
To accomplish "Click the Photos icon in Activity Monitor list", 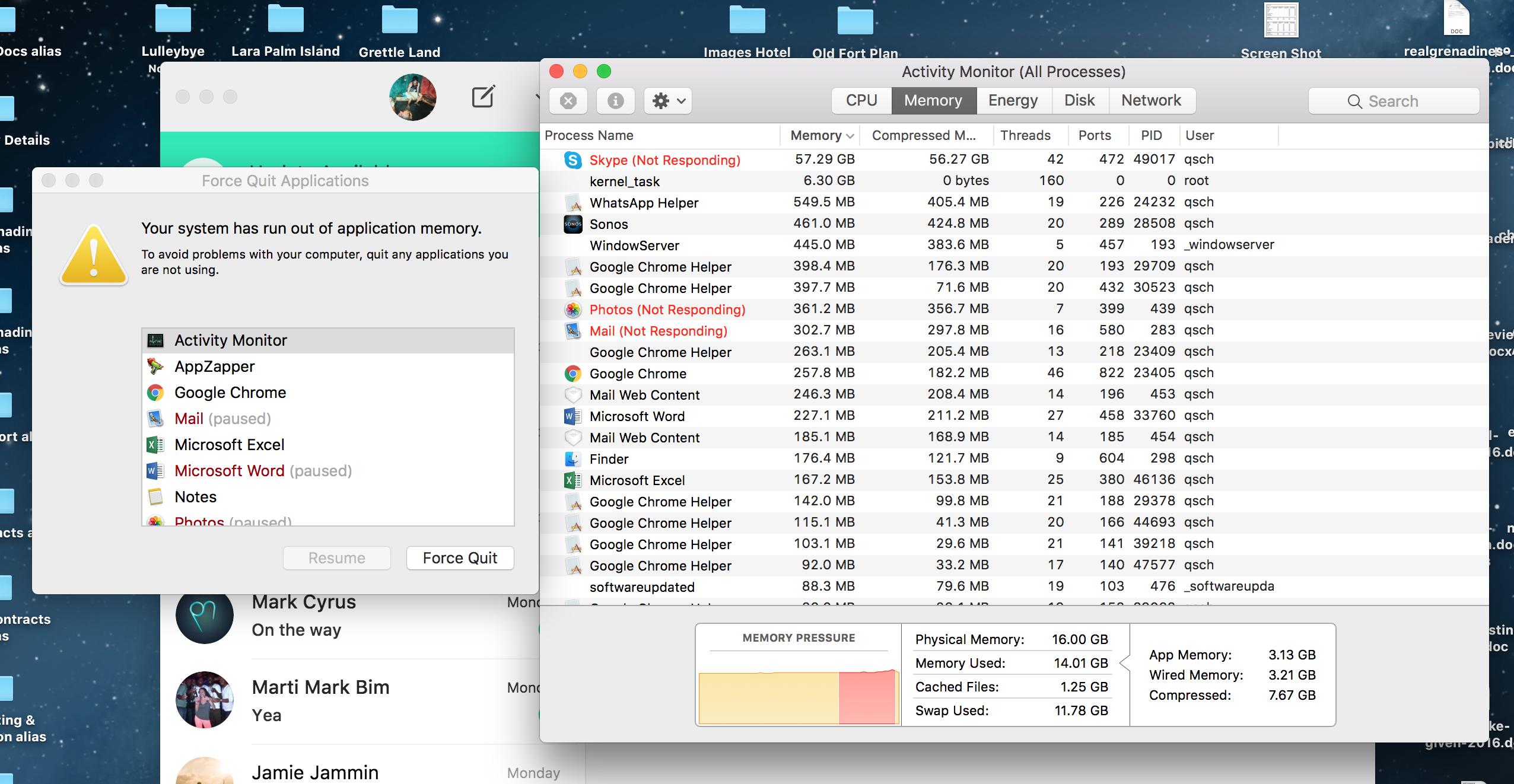I will (x=572, y=310).
